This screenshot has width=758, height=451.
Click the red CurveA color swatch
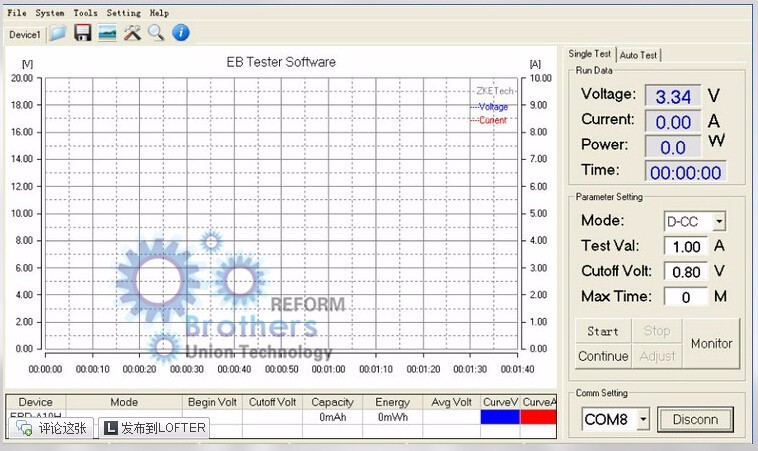[539, 417]
